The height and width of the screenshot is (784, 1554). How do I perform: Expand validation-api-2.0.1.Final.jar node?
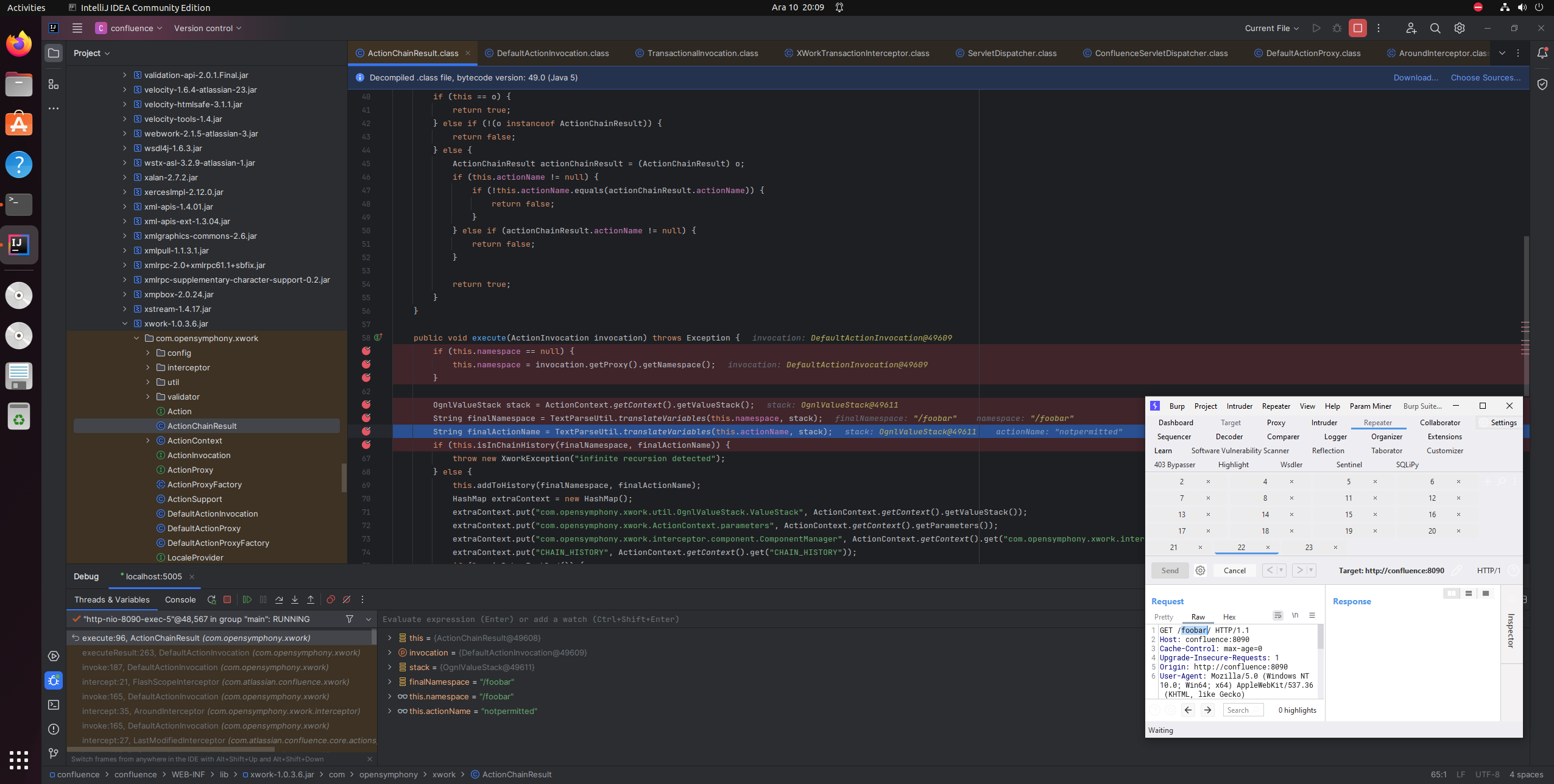click(125, 75)
